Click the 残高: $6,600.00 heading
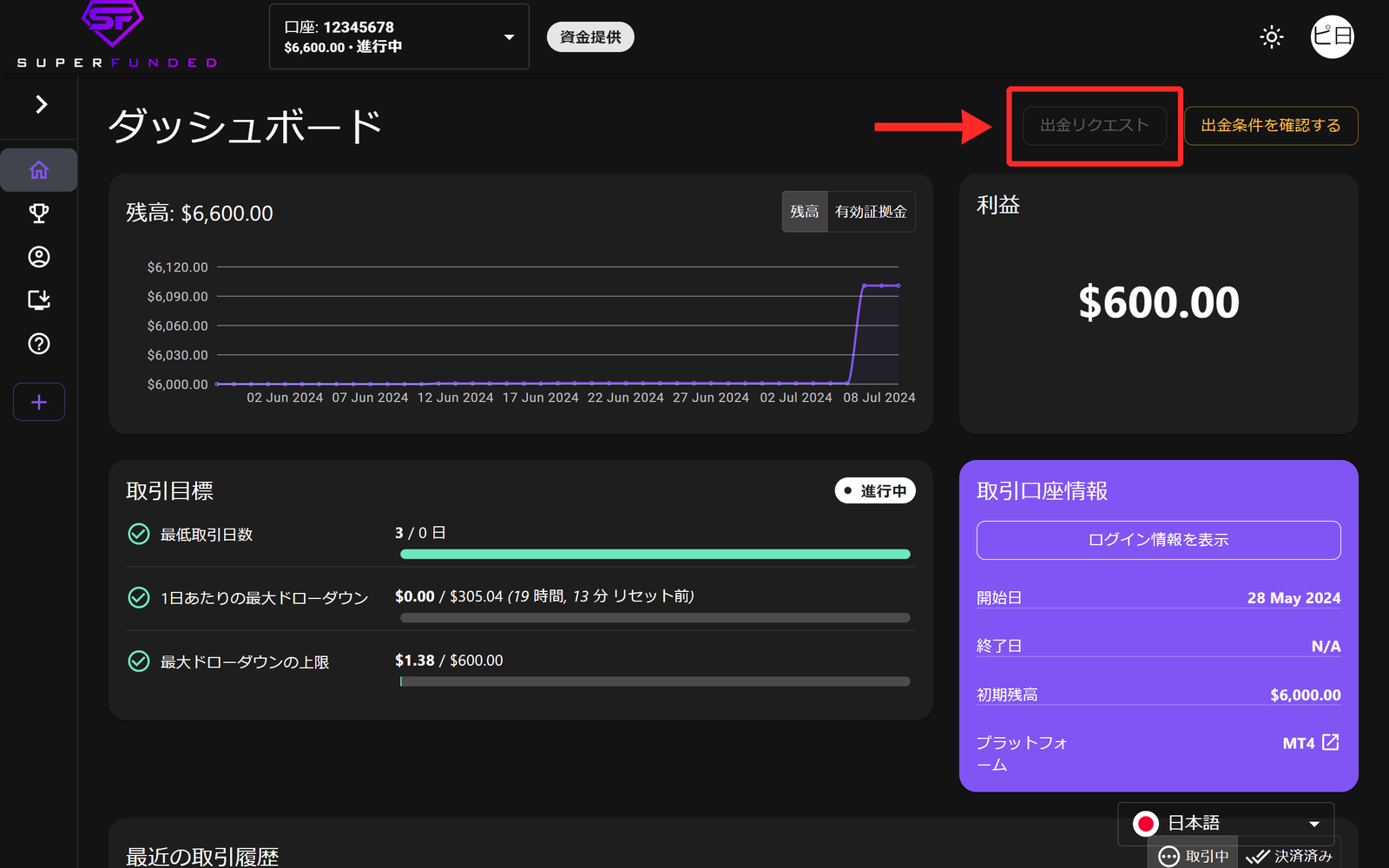Screen dimensions: 1389x868 coord(200,214)
